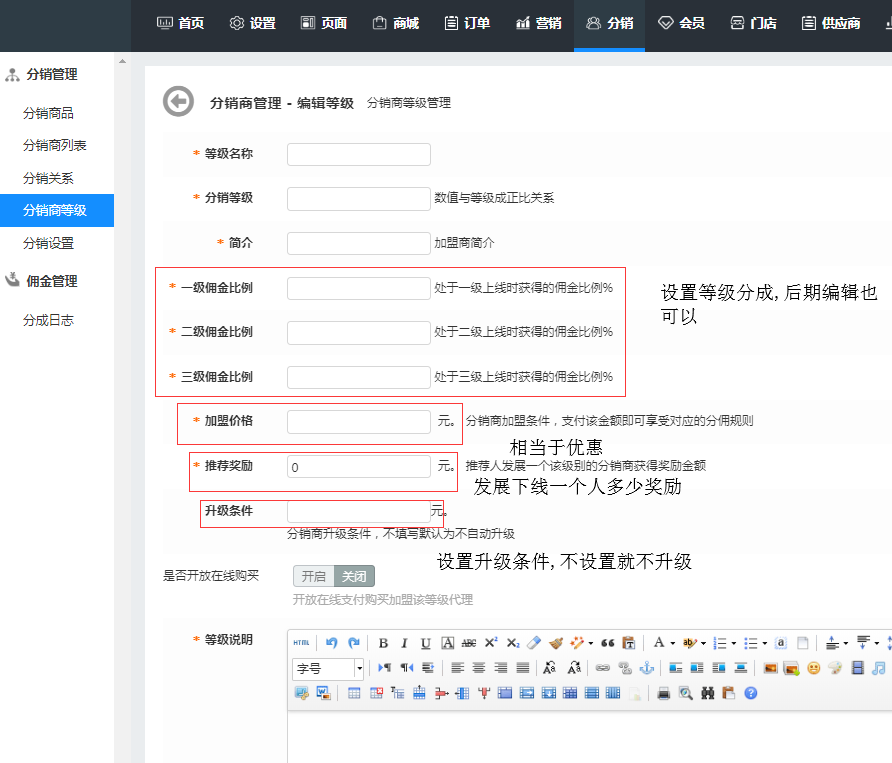Insert an emoticon using the smiley icon
This screenshot has height=763, width=892.
pyautogui.click(x=813, y=668)
